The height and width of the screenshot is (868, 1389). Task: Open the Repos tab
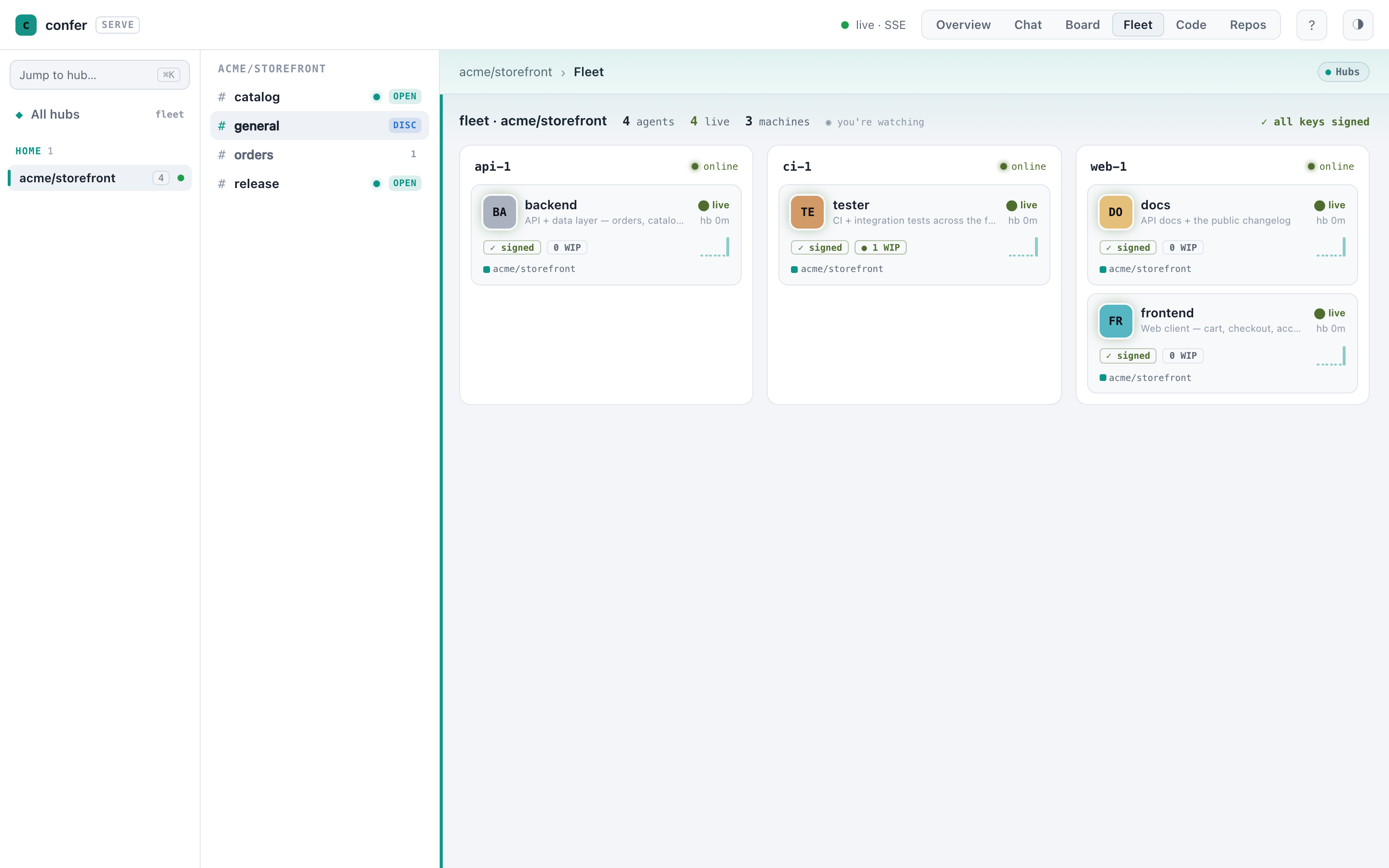coord(1247,25)
